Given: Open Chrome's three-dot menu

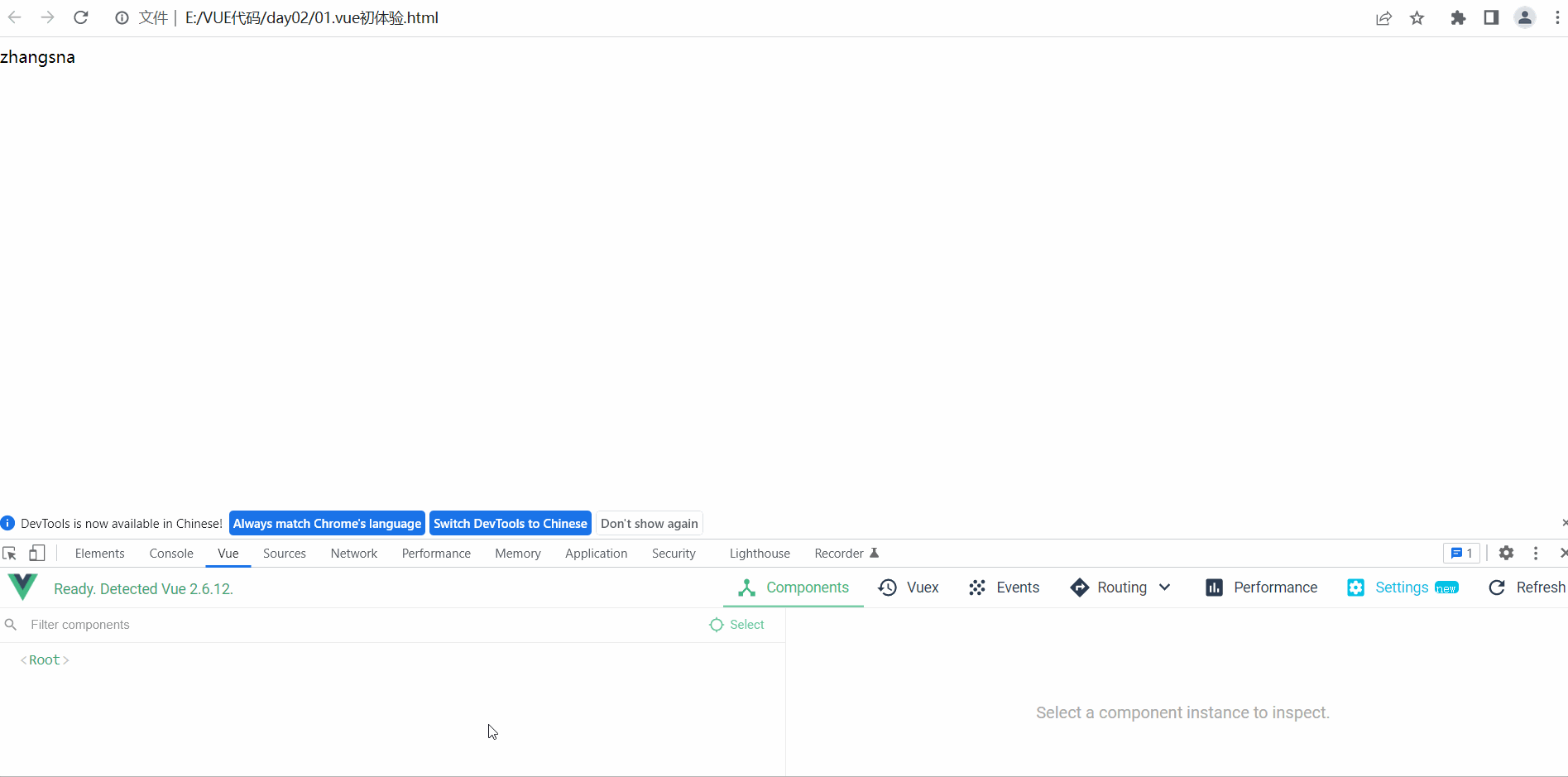Looking at the screenshot, I should point(1557,17).
